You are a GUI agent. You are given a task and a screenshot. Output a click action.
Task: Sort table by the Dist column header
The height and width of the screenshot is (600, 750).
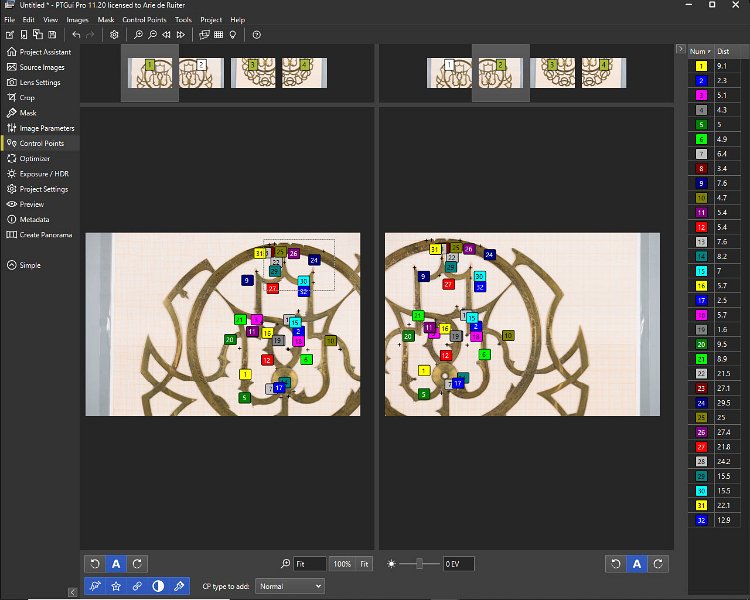[x=726, y=51]
